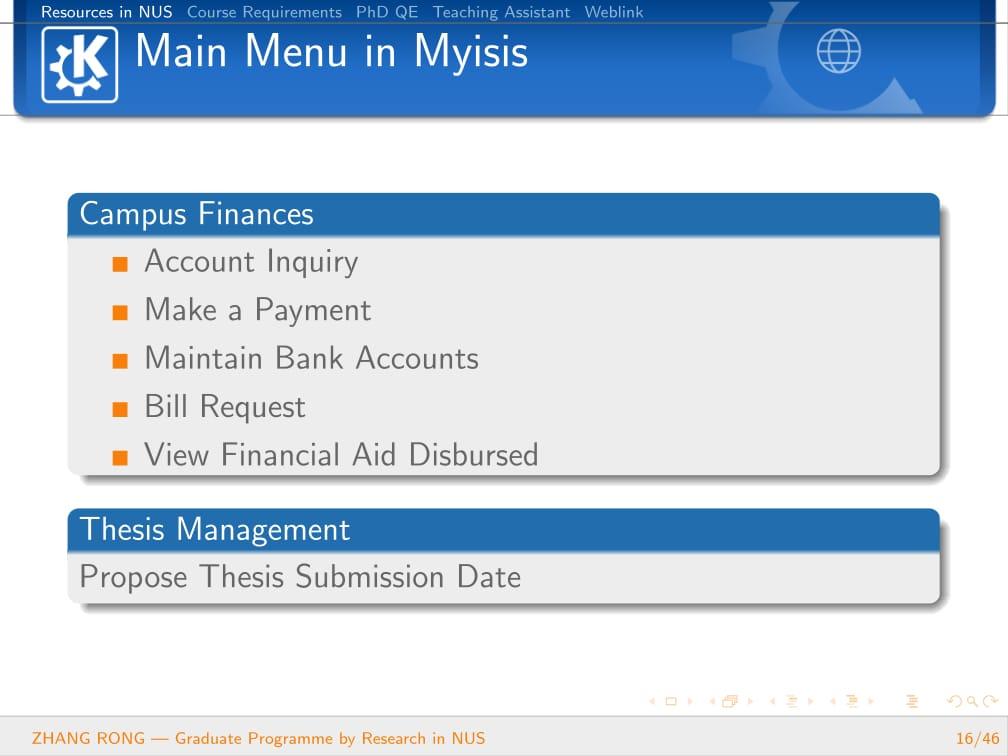Click the go-forward curved arrow icon
Viewport: 1008px width, 756px height.
(990, 701)
